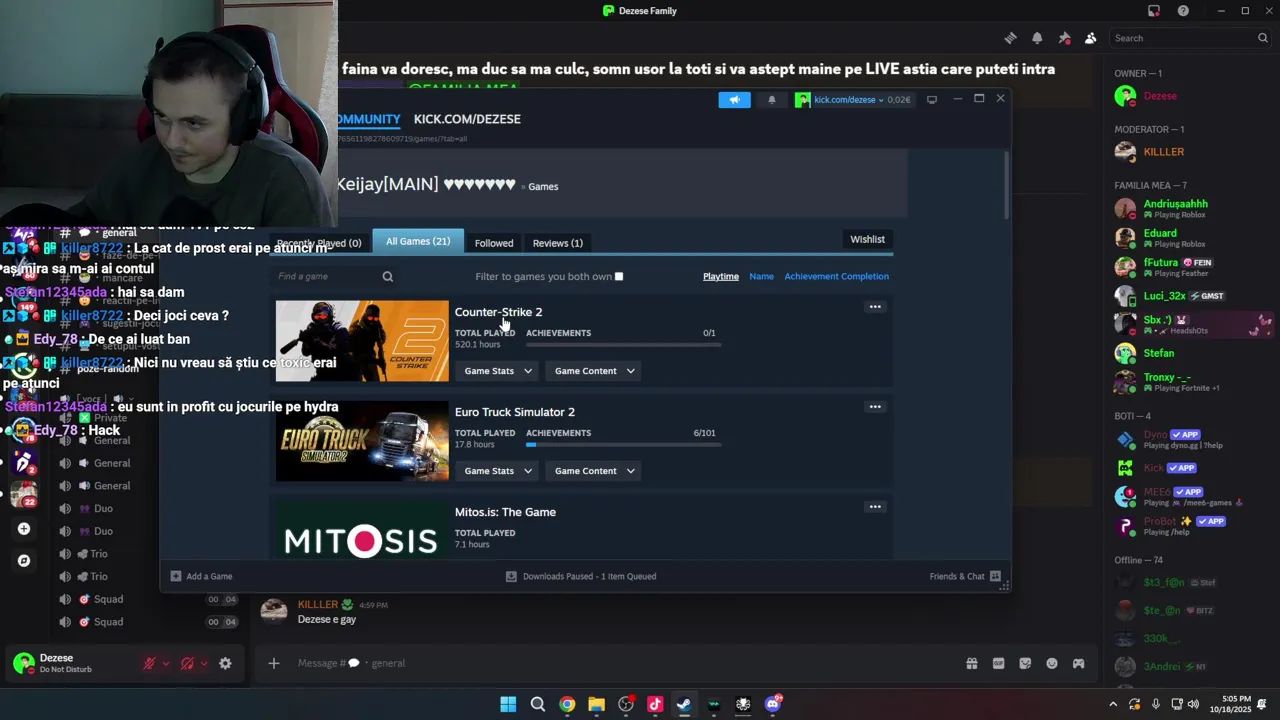Image resolution: width=1280 pixels, height=720 pixels.
Task: Sort games by Playtime
Action: tap(721, 276)
